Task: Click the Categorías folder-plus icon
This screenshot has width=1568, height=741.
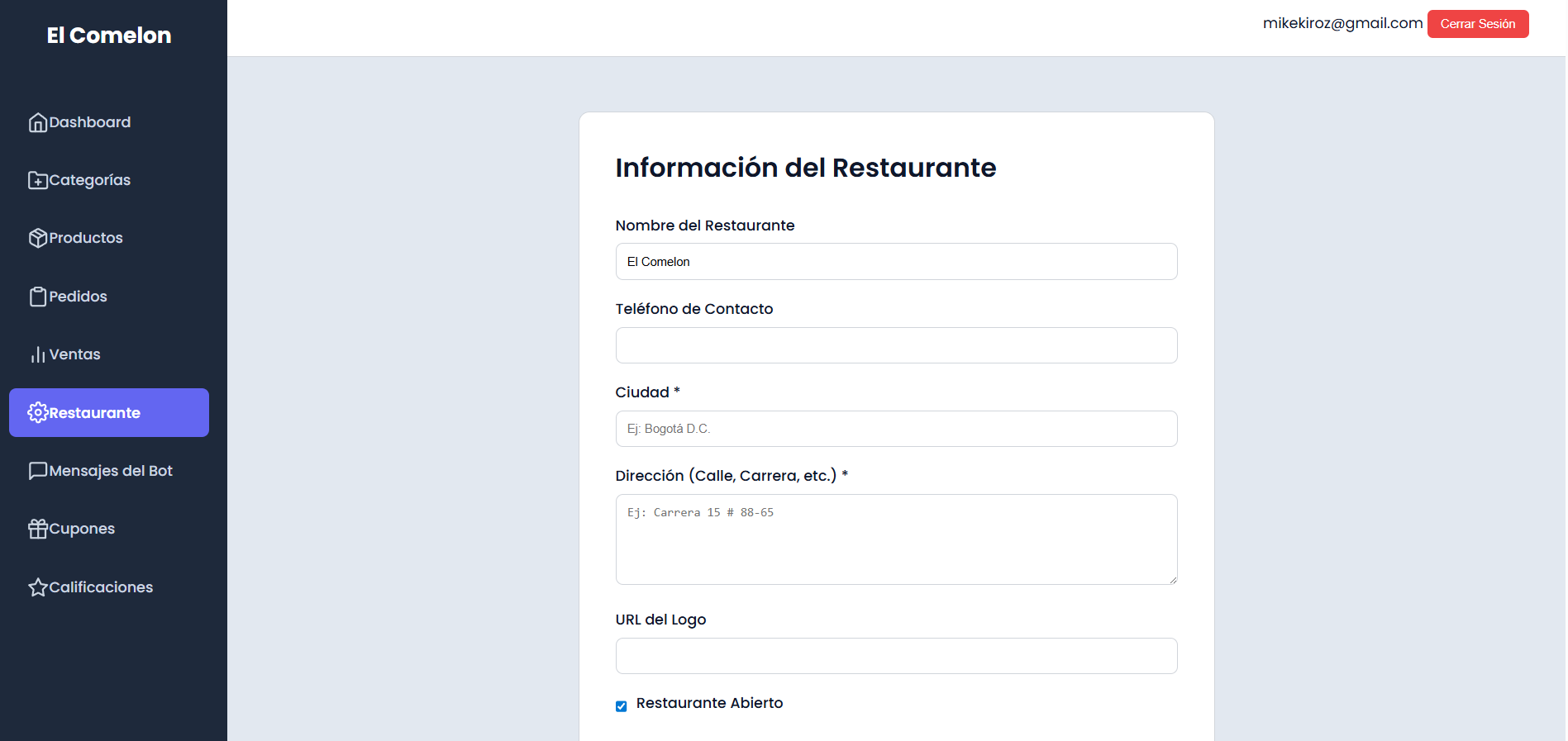Action: [38, 180]
